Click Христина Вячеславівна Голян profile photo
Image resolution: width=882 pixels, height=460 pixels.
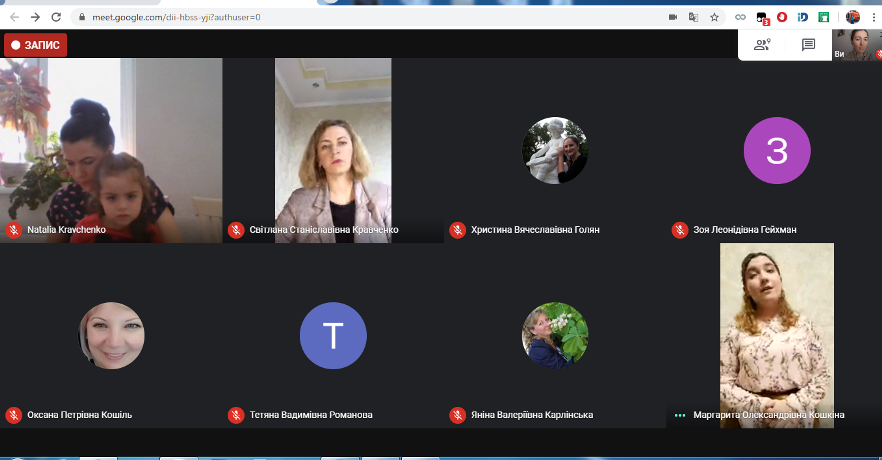point(555,150)
